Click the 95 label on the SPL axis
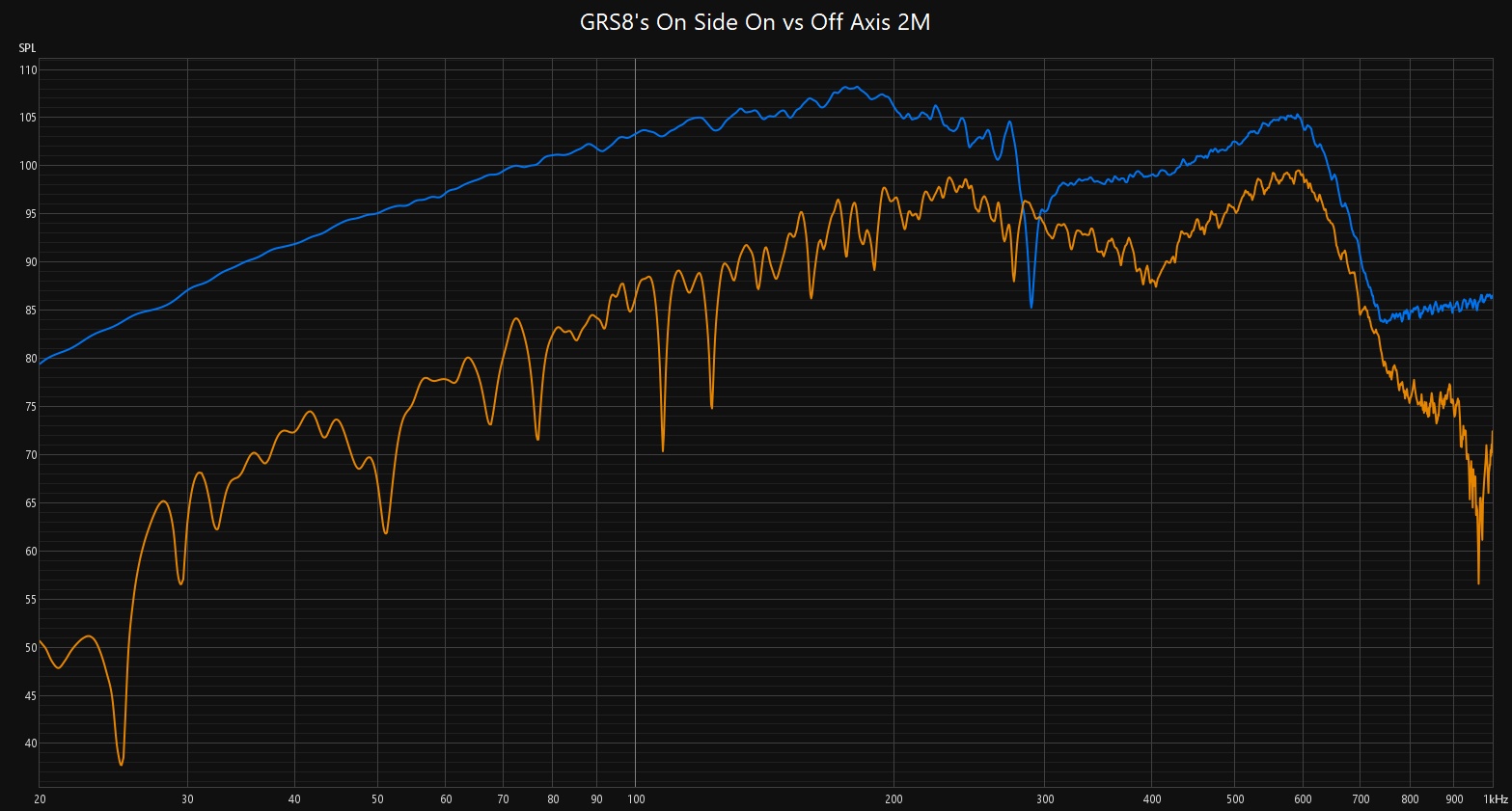 (30, 214)
